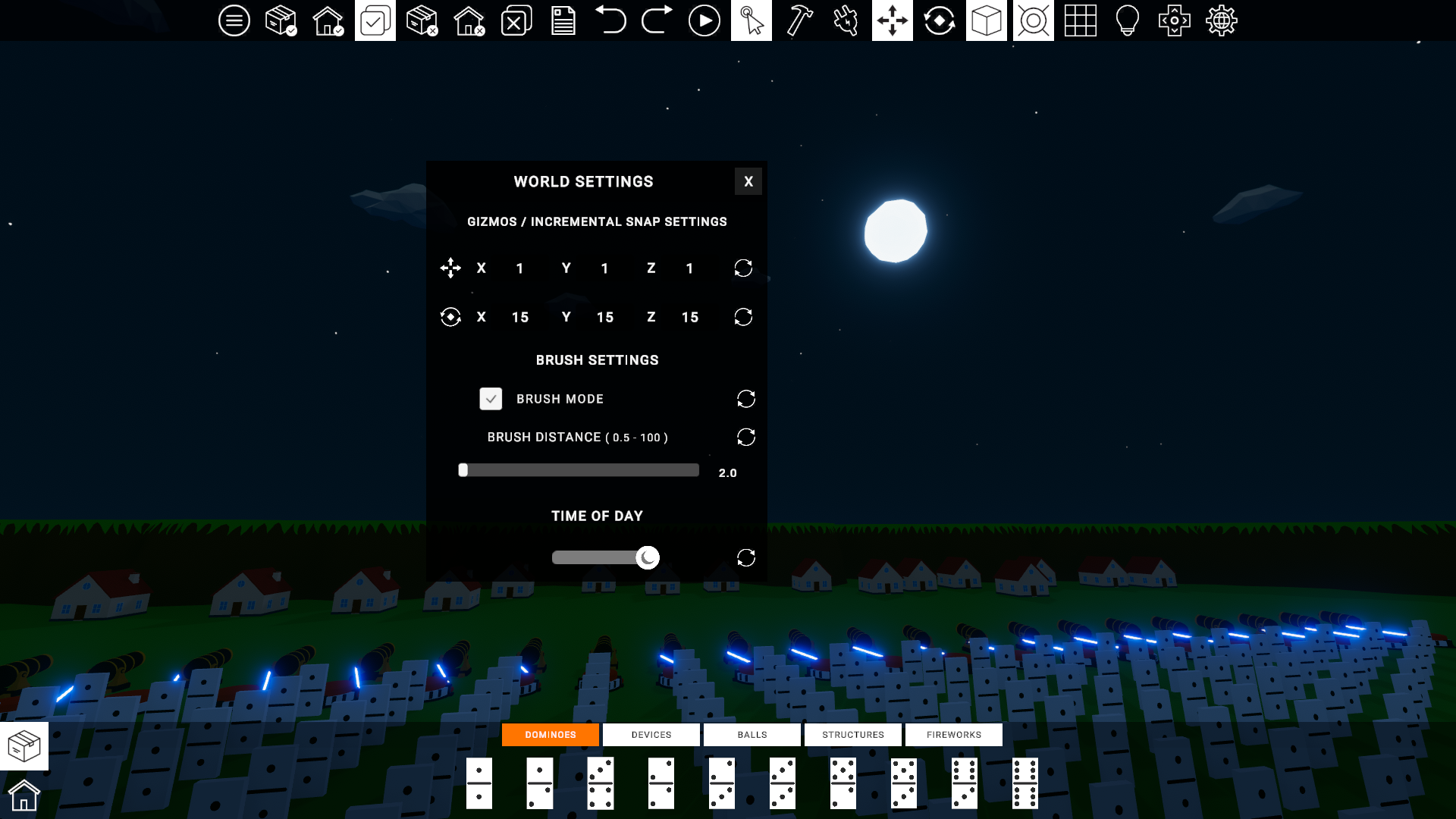This screenshot has height=819, width=1456.
Task: Click the redo arrow icon
Action: tap(657, 20)
